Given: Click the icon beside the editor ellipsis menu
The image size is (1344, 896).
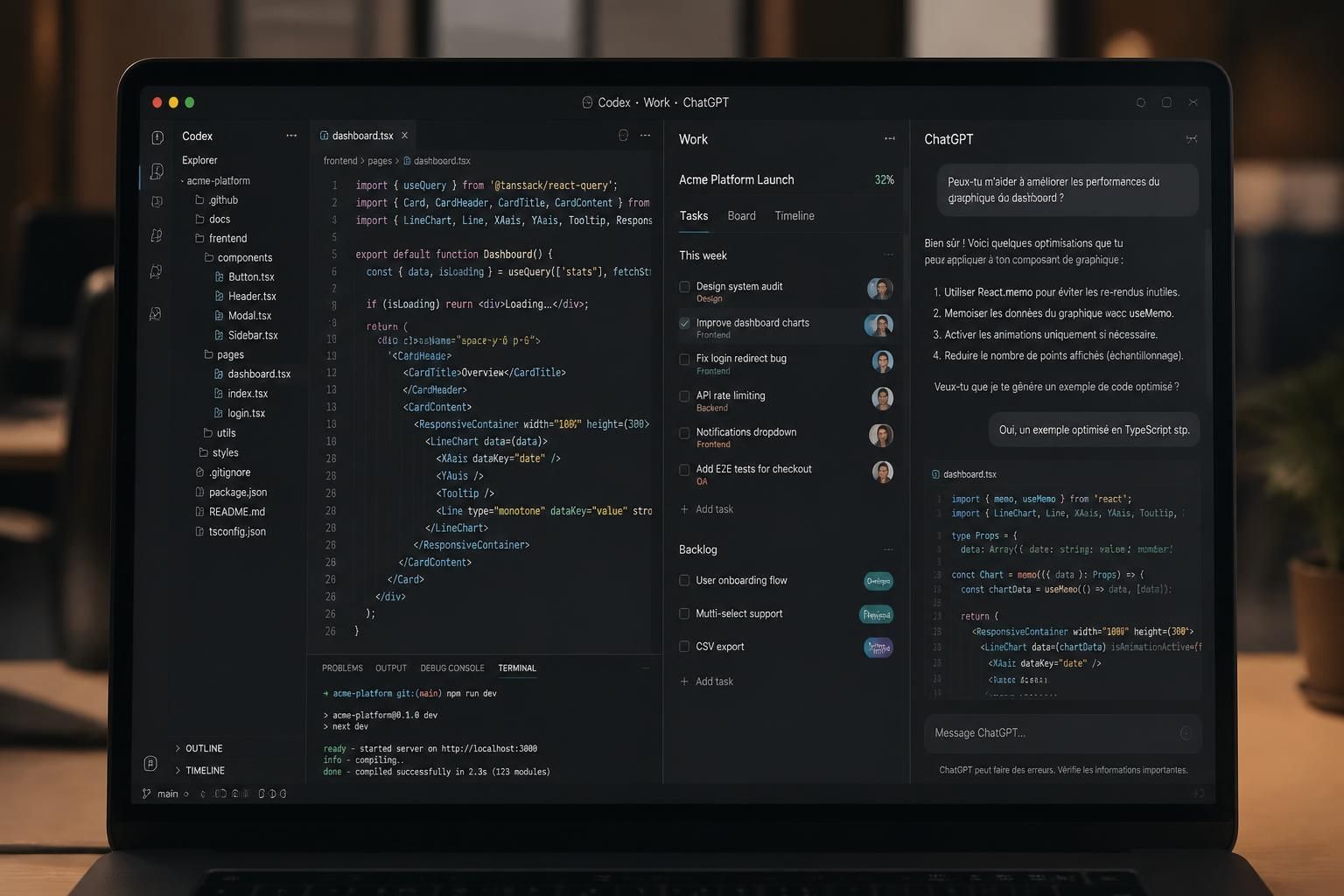Looking at the screenshot, I should (x=623, y=136).
